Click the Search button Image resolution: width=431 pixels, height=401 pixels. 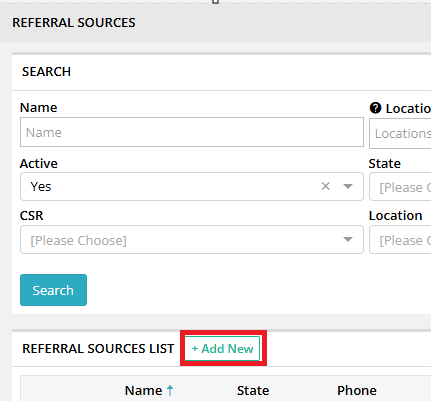[x=53, y=290]
